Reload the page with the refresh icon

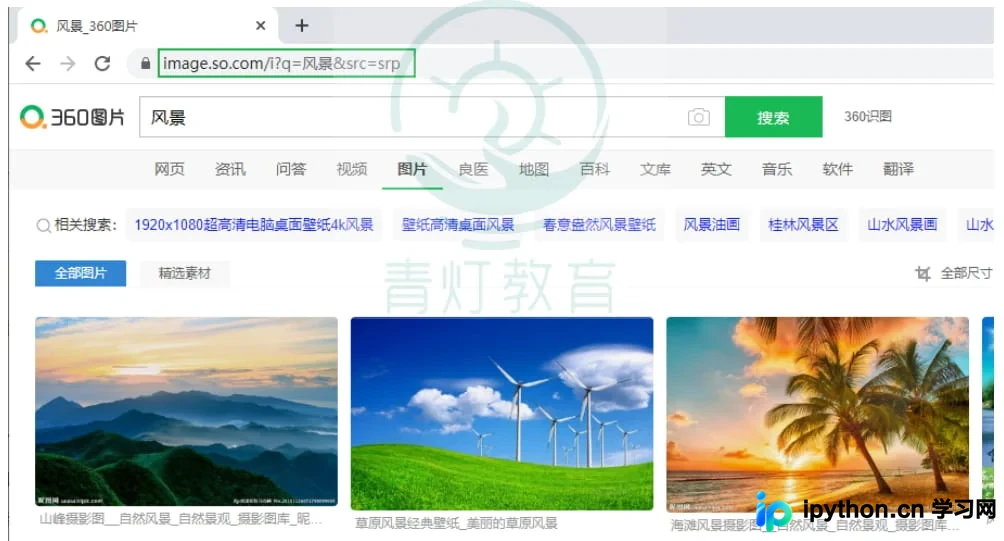[x=102, y=63]
